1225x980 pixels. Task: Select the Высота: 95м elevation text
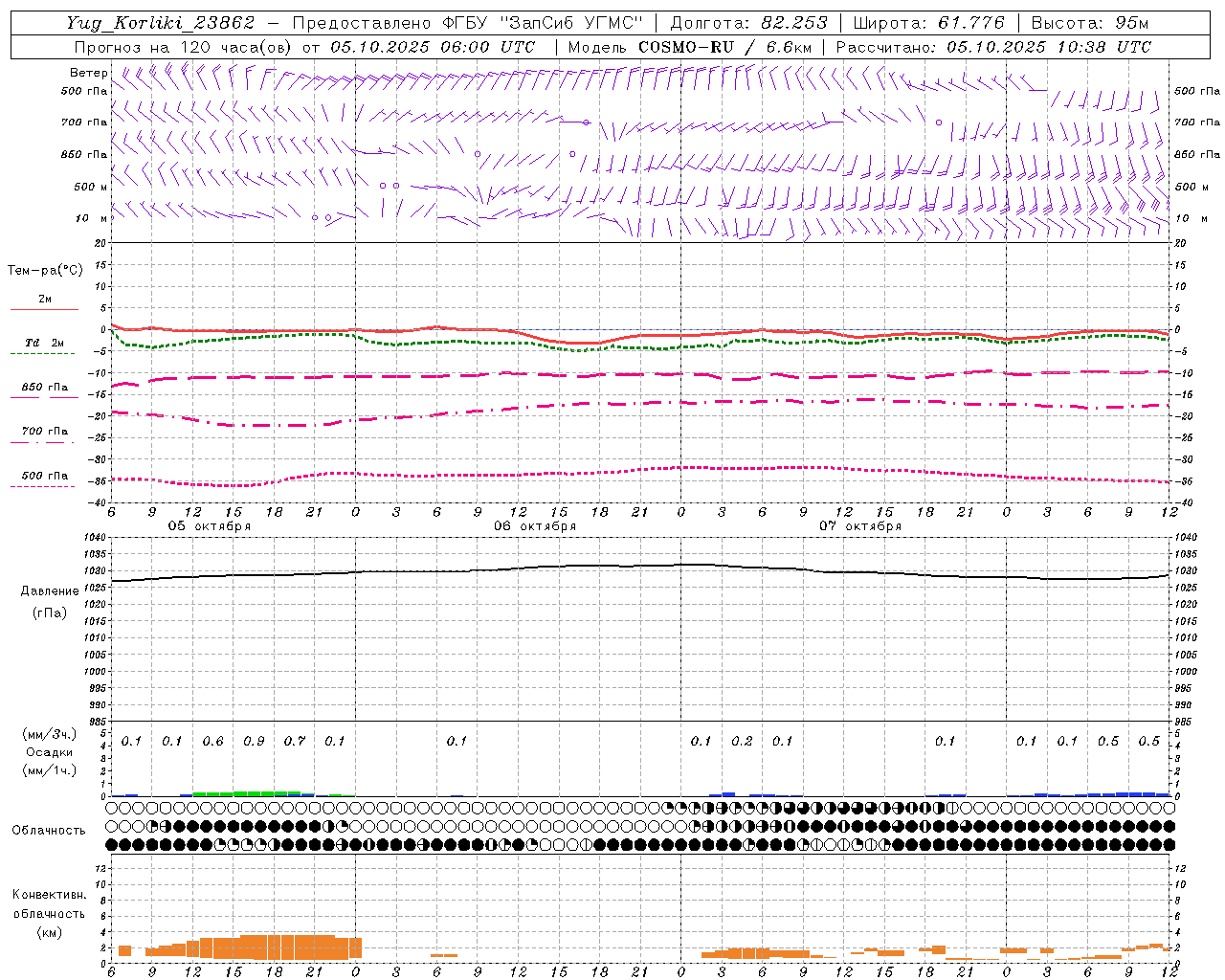click(1090, 23)
